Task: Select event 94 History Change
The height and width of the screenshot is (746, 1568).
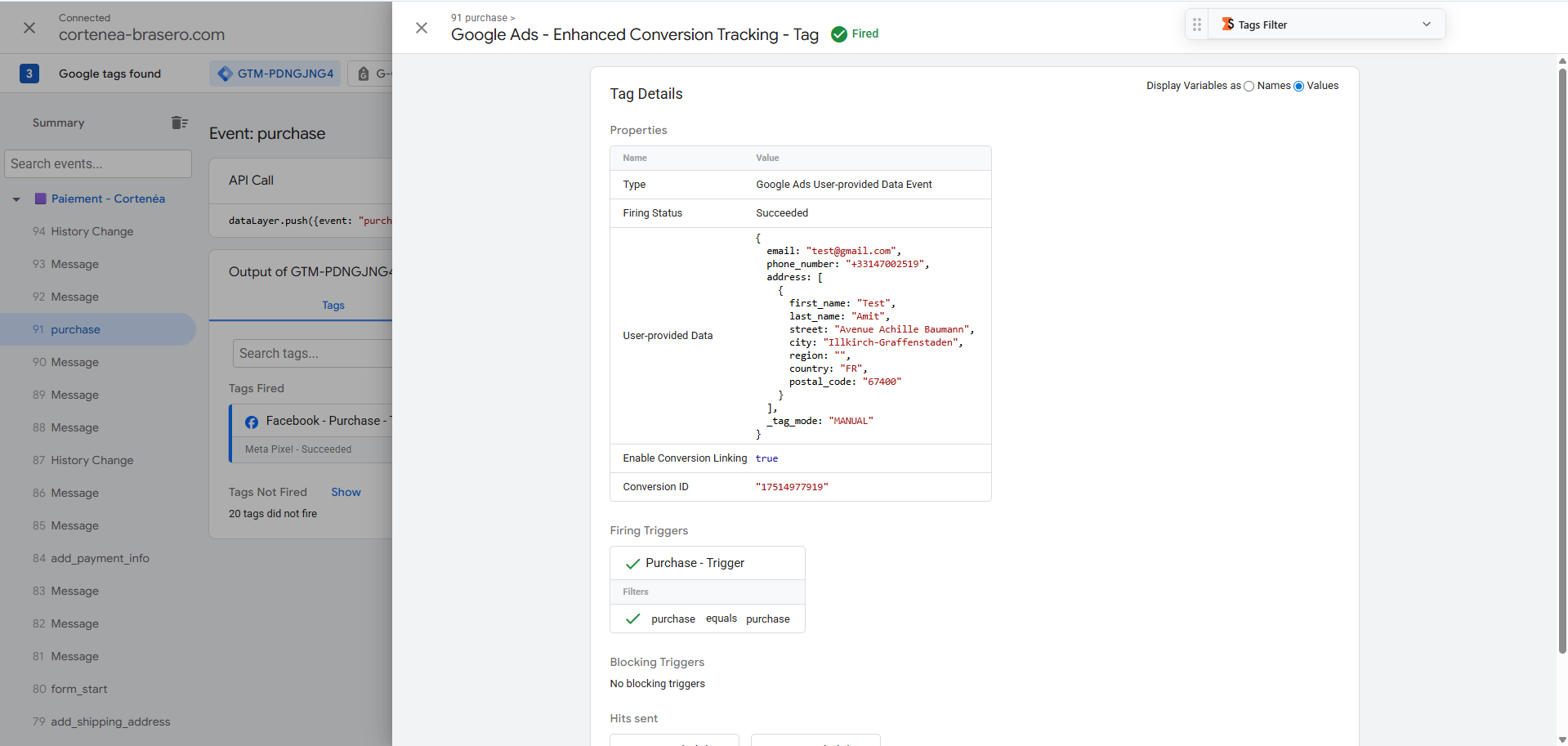Action: [98, 231]
